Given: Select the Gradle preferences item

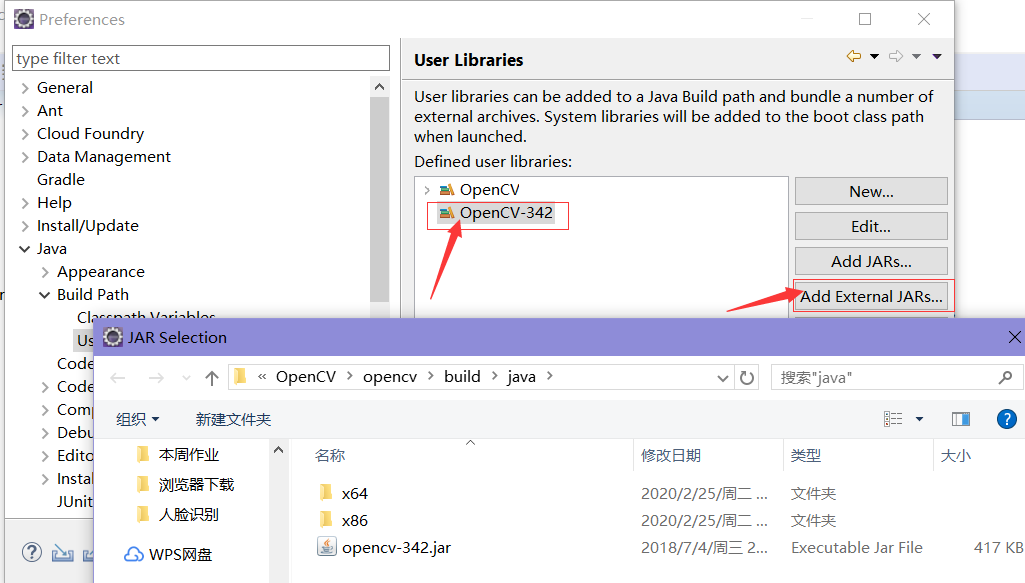Looking at the screenshot, I should 61,180.
